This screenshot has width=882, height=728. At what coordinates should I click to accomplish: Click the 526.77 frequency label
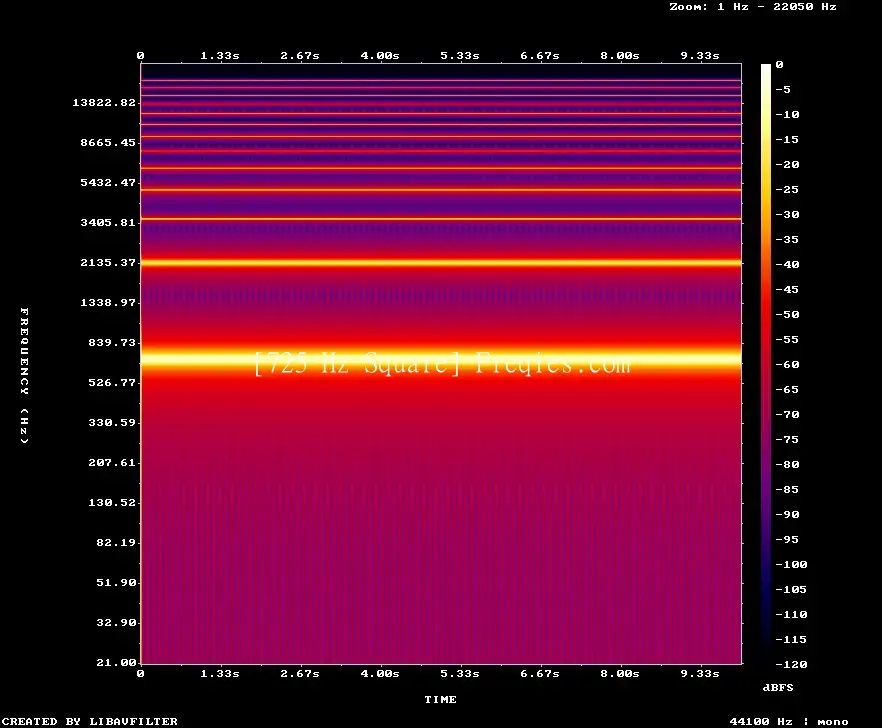click(x=112, y=382)
